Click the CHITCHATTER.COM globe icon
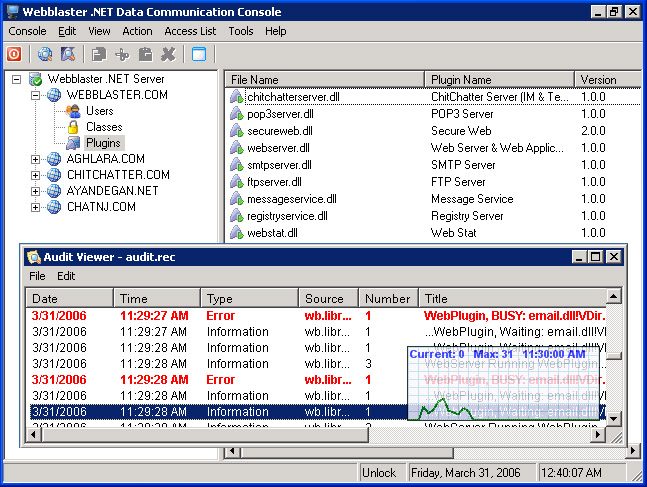Viewport: 647px width, 487px height. coord(54,175)
